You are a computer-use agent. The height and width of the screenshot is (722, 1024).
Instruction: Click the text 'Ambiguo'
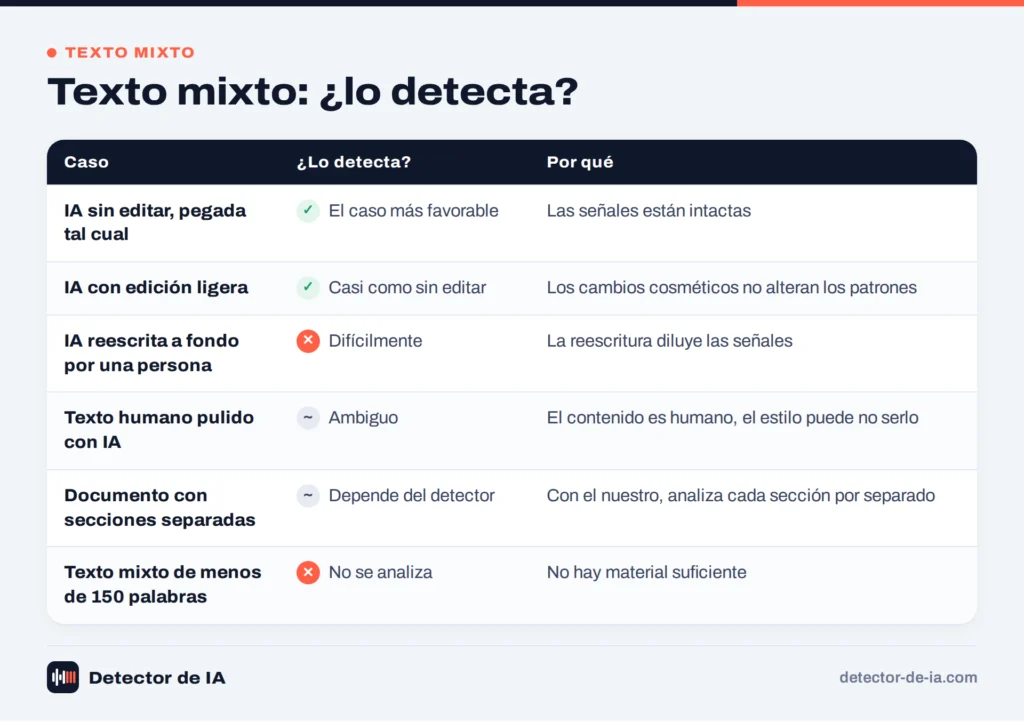(x=363, y=418)
